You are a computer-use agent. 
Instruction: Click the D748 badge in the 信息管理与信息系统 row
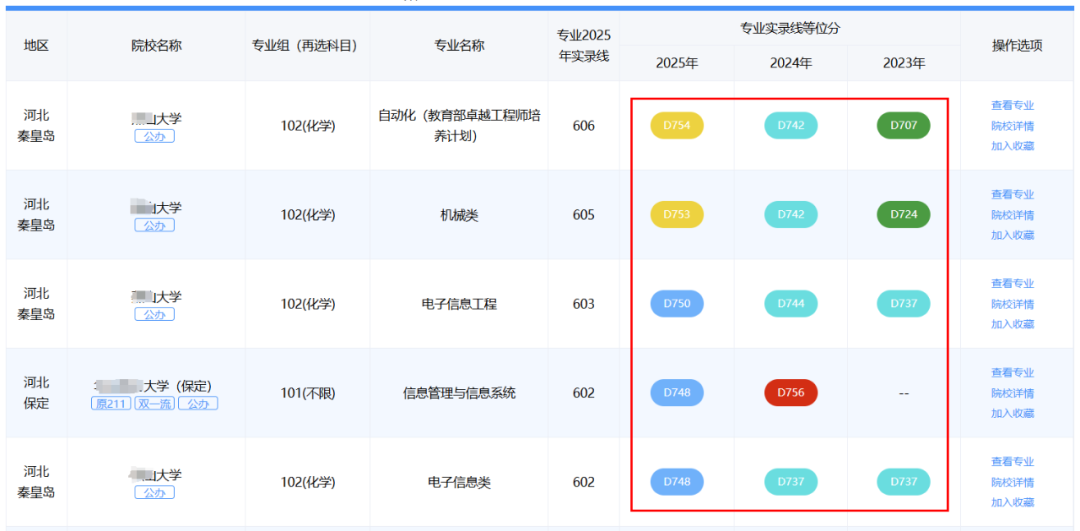point(677,393)
